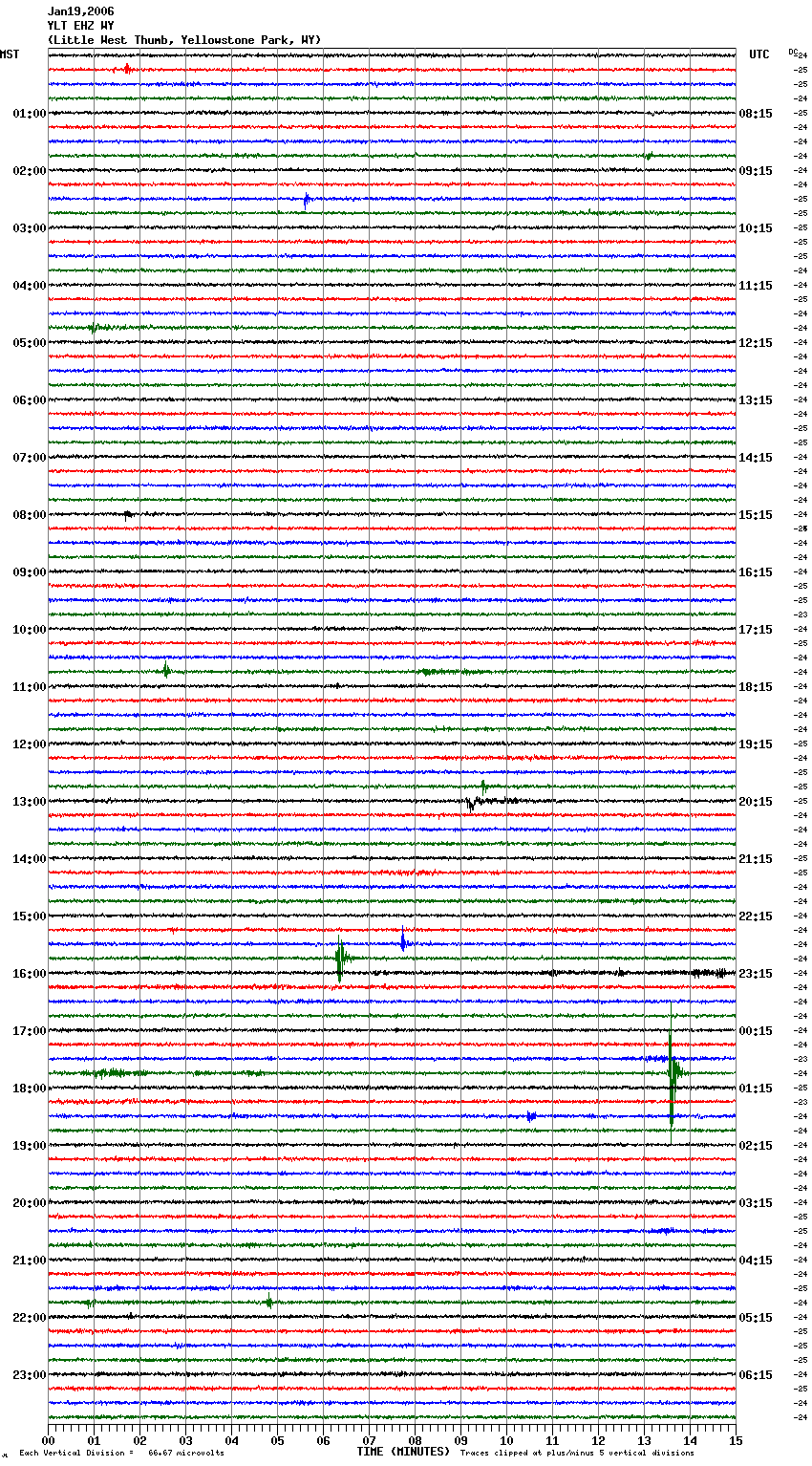812x1466 pixels.
Task: Click the '10:00' MST time label
Action: point(30,630)
